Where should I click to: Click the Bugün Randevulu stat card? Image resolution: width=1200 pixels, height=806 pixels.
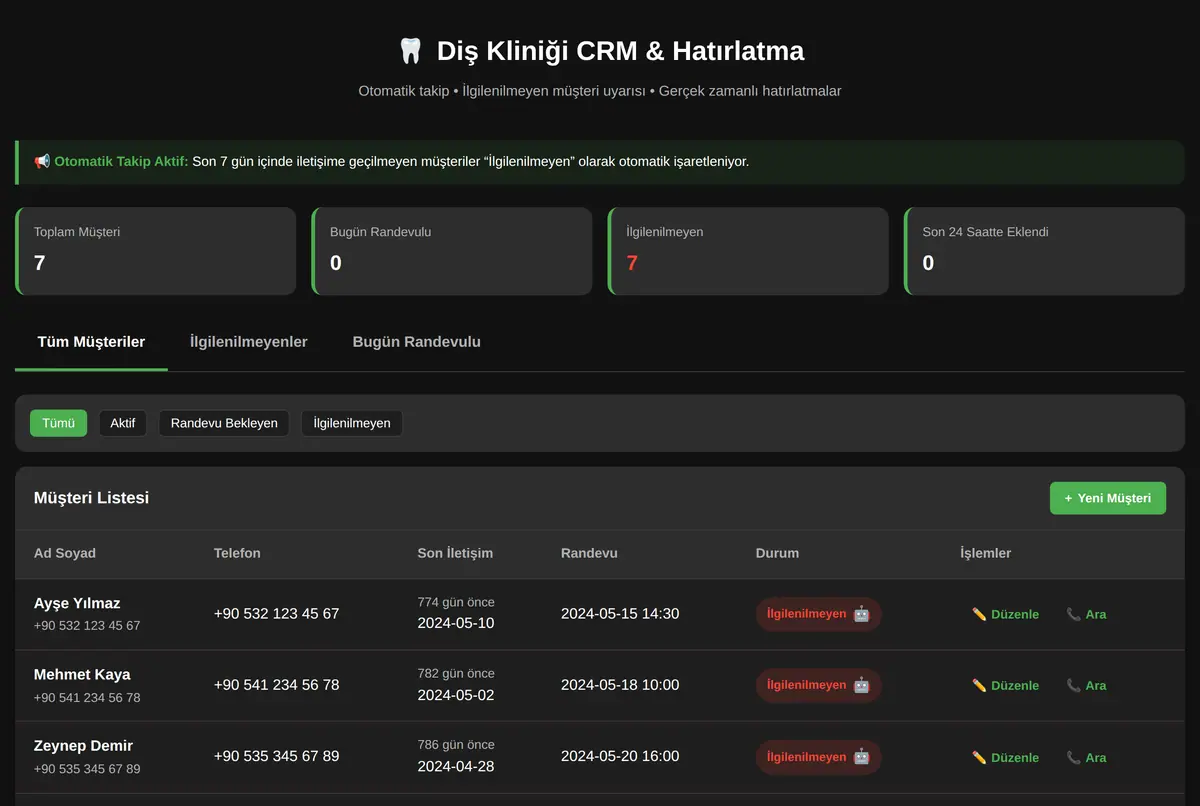(452, 251)
